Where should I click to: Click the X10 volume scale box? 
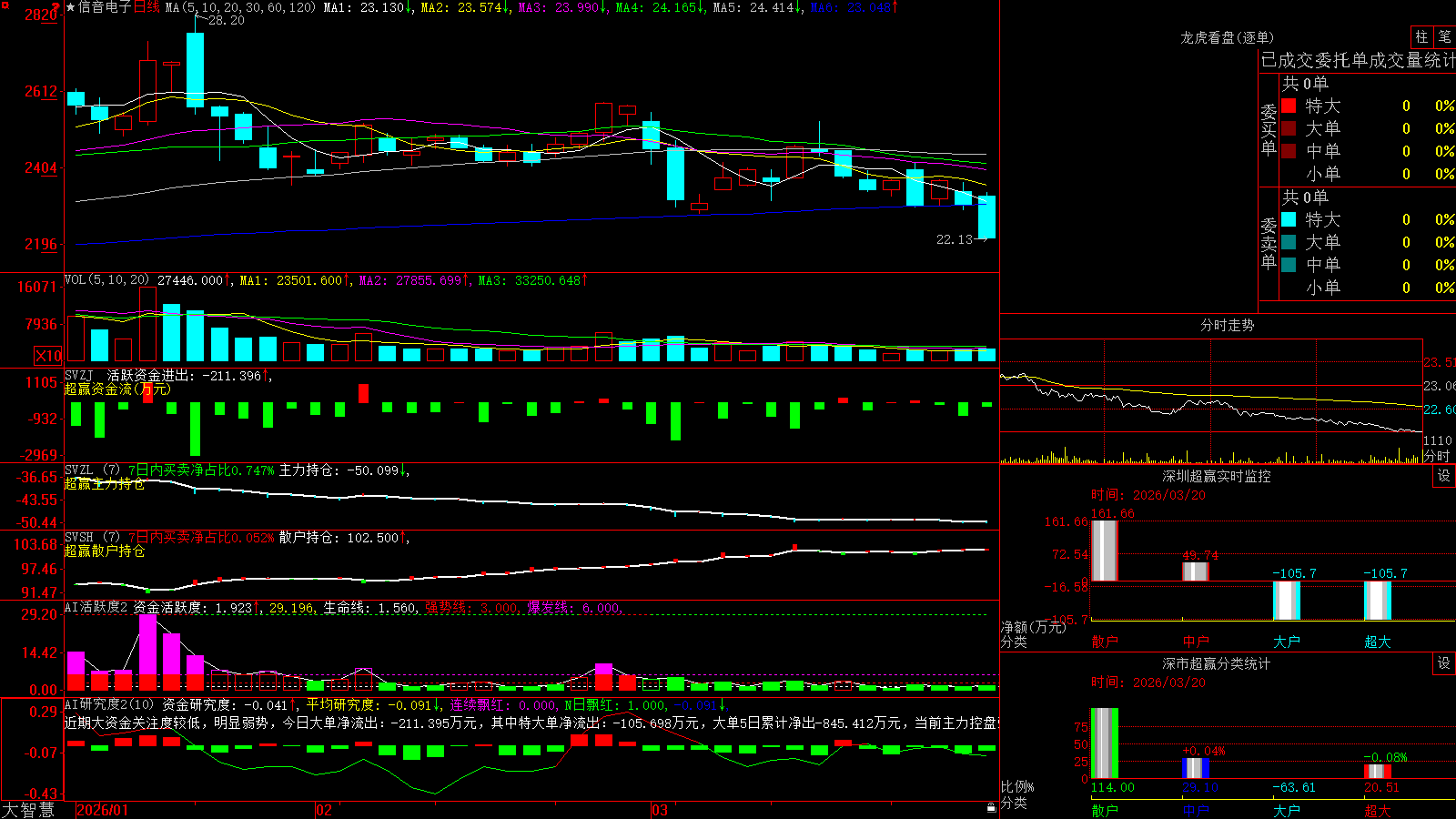click(48, 356)
